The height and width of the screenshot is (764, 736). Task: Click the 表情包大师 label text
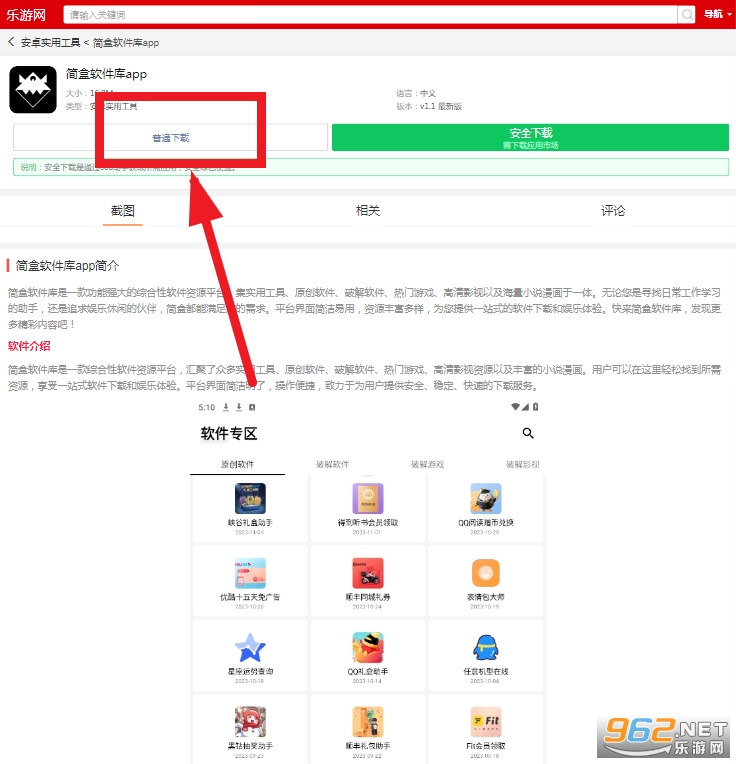click(486, 597)
